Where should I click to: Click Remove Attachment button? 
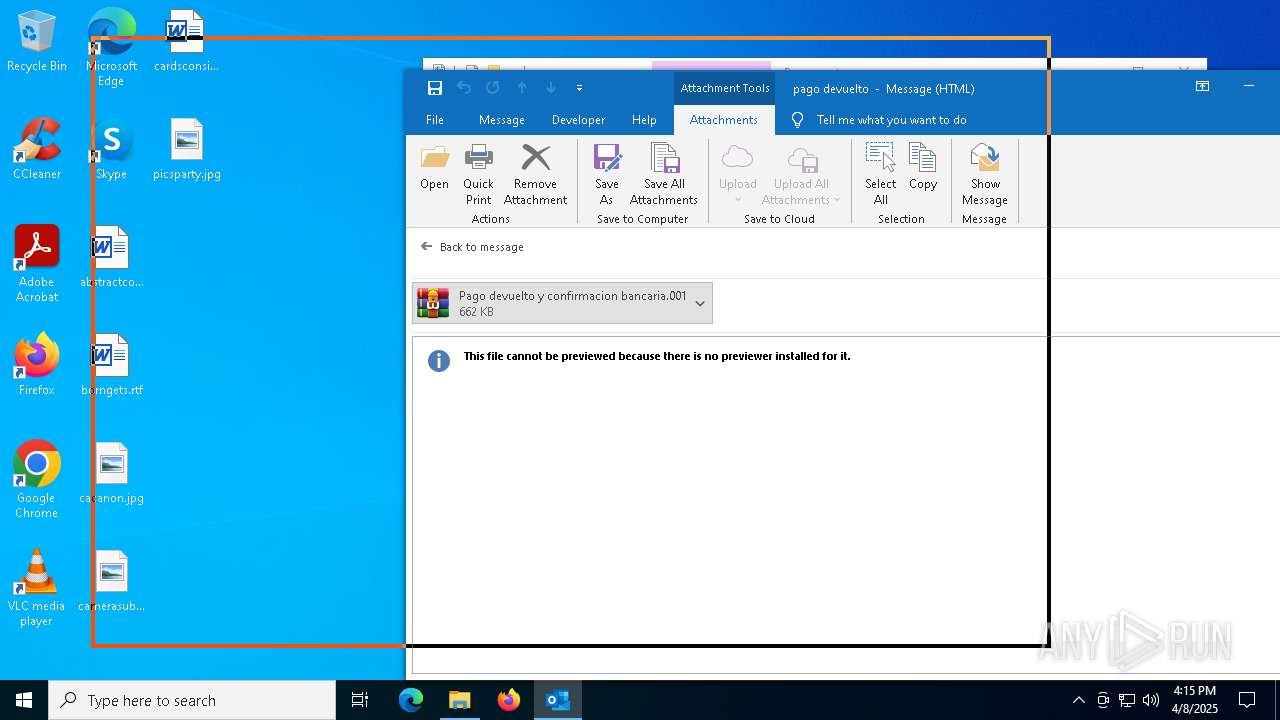pos(536,175)
